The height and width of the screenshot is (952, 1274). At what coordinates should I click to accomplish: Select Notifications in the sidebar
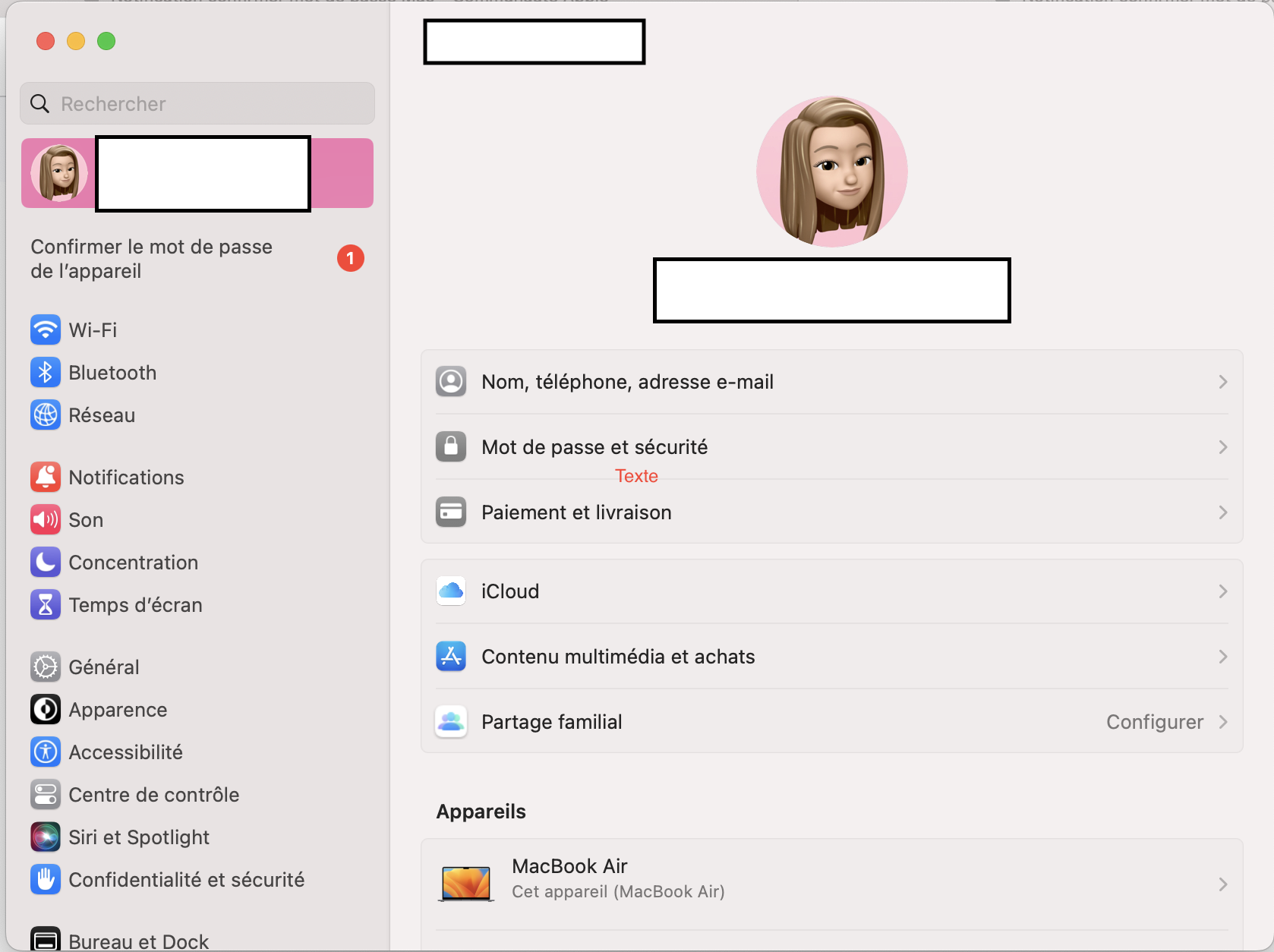(197, 477)
